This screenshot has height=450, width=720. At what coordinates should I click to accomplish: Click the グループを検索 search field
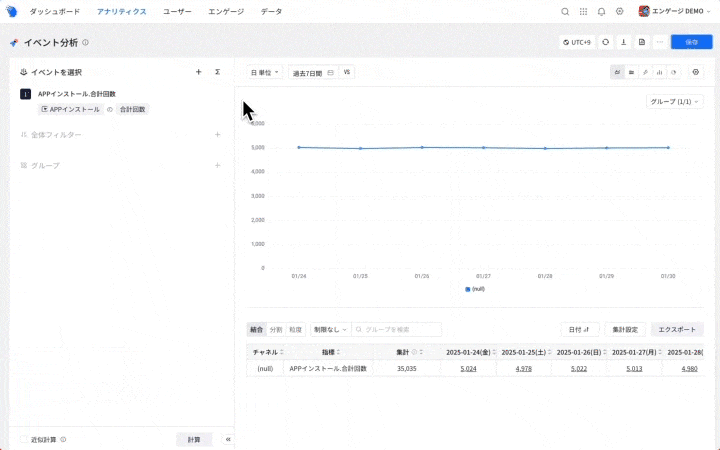coord(397,330)
